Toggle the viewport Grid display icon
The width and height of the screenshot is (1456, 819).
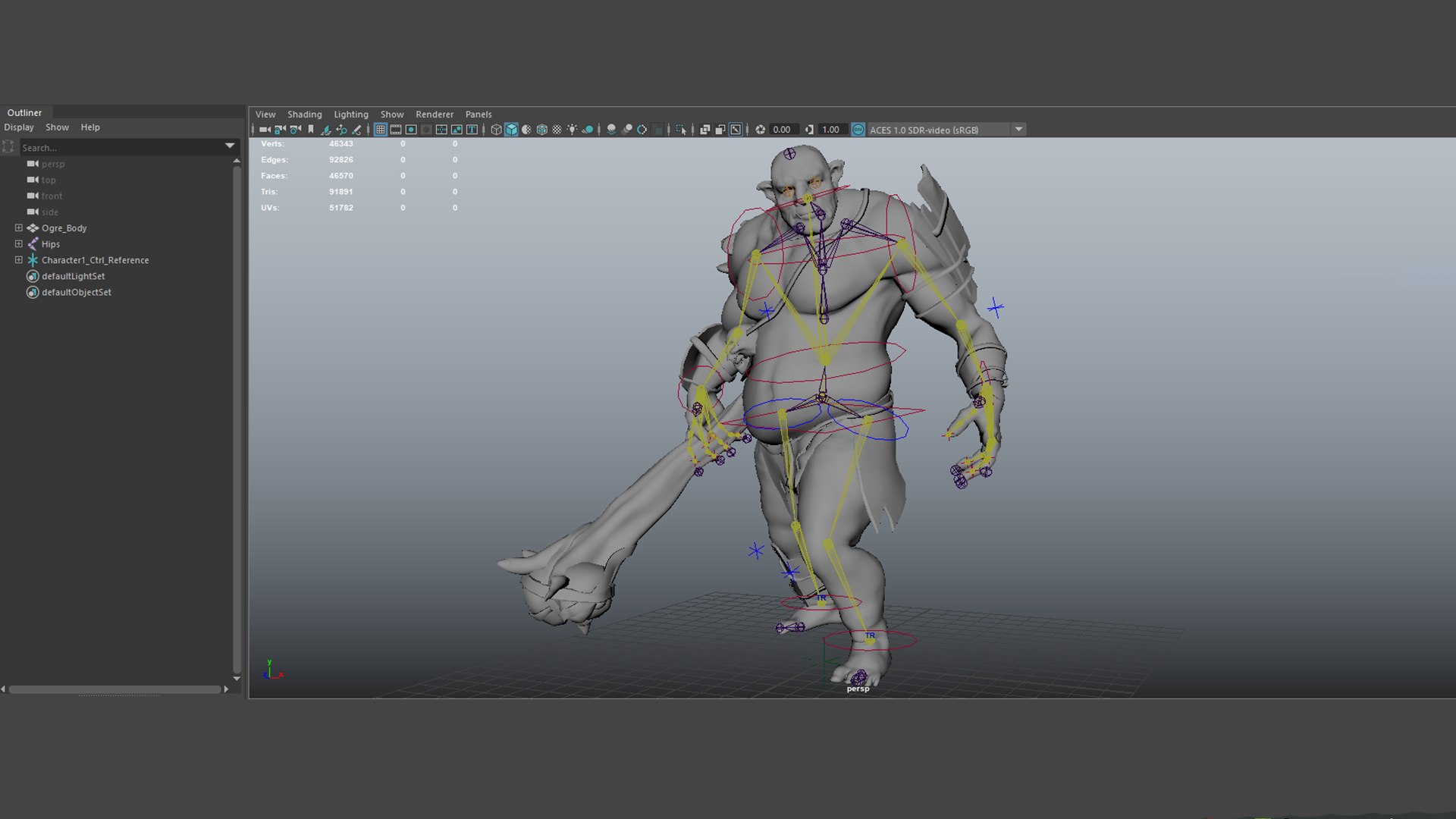point(381,130)
